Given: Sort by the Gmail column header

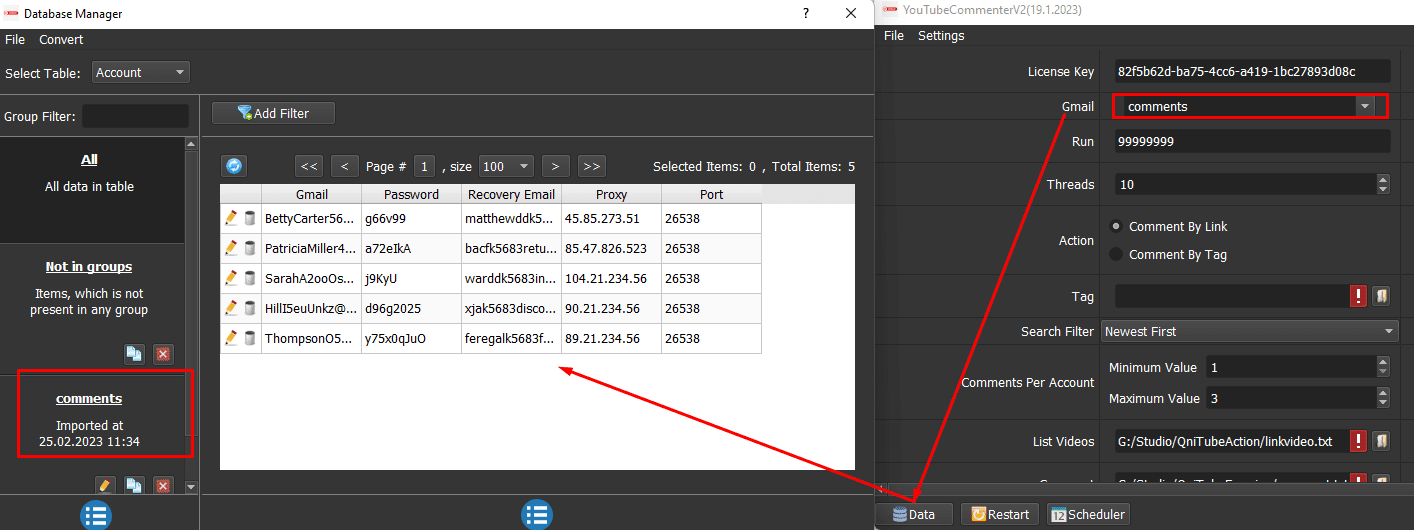Looking at the screenshot, I should pos(312,194).
